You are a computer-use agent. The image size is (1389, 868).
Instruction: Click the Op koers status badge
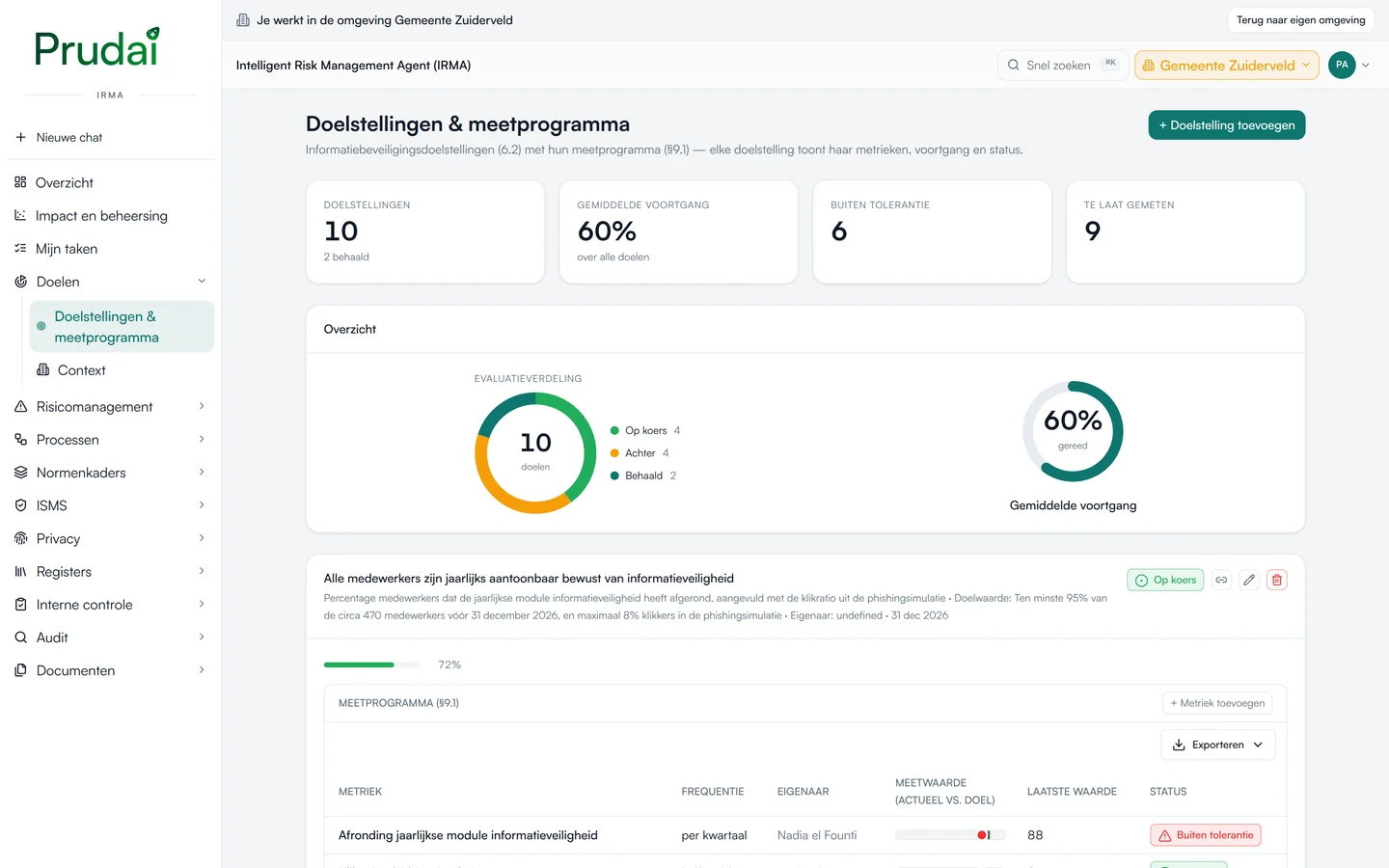click(x=1165, y=580)
